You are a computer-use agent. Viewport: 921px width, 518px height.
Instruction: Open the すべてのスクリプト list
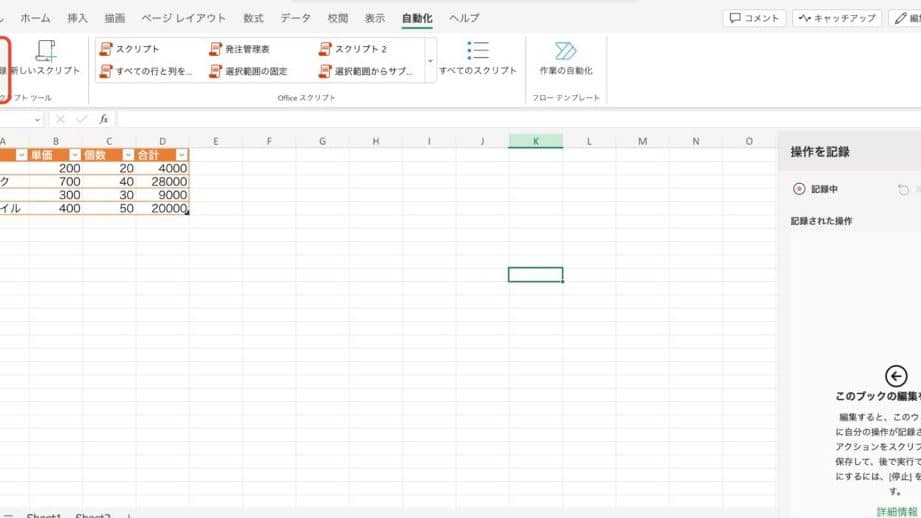478,58
